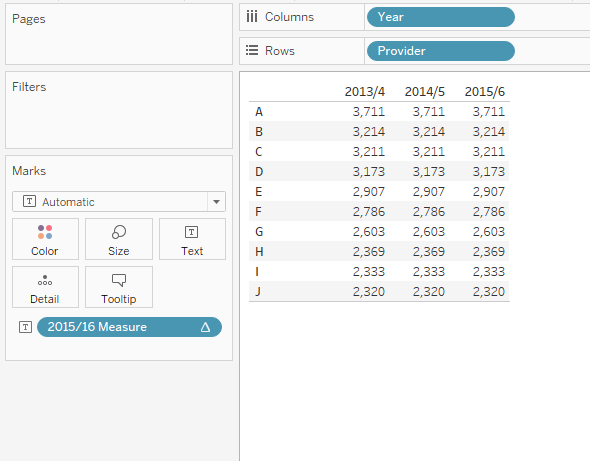Click the Filters shelf area
Image resolution: width=590 pixels, height=461 pixels.
(x=119, y=110)
